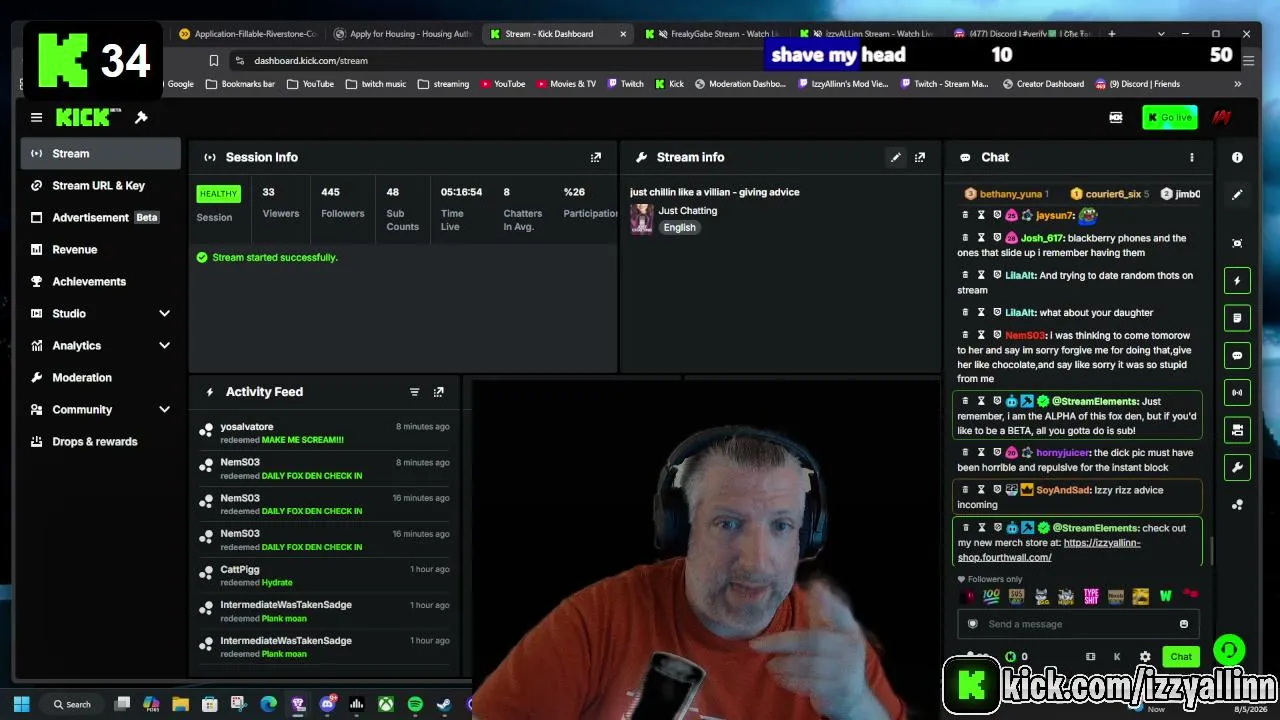Show more bookmarks overflow chevron
This screenshot has width=1280, height=720.
1237,84
